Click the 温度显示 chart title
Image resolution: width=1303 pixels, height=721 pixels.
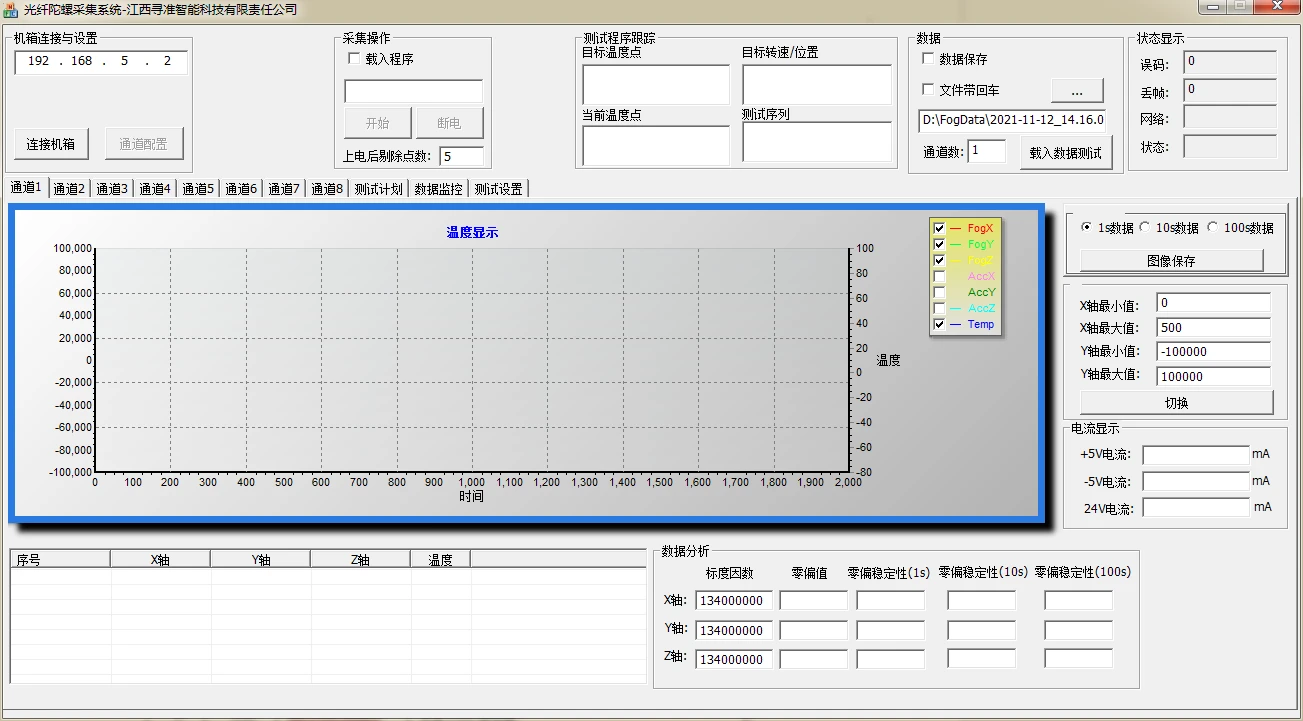[x=472, y=233]
